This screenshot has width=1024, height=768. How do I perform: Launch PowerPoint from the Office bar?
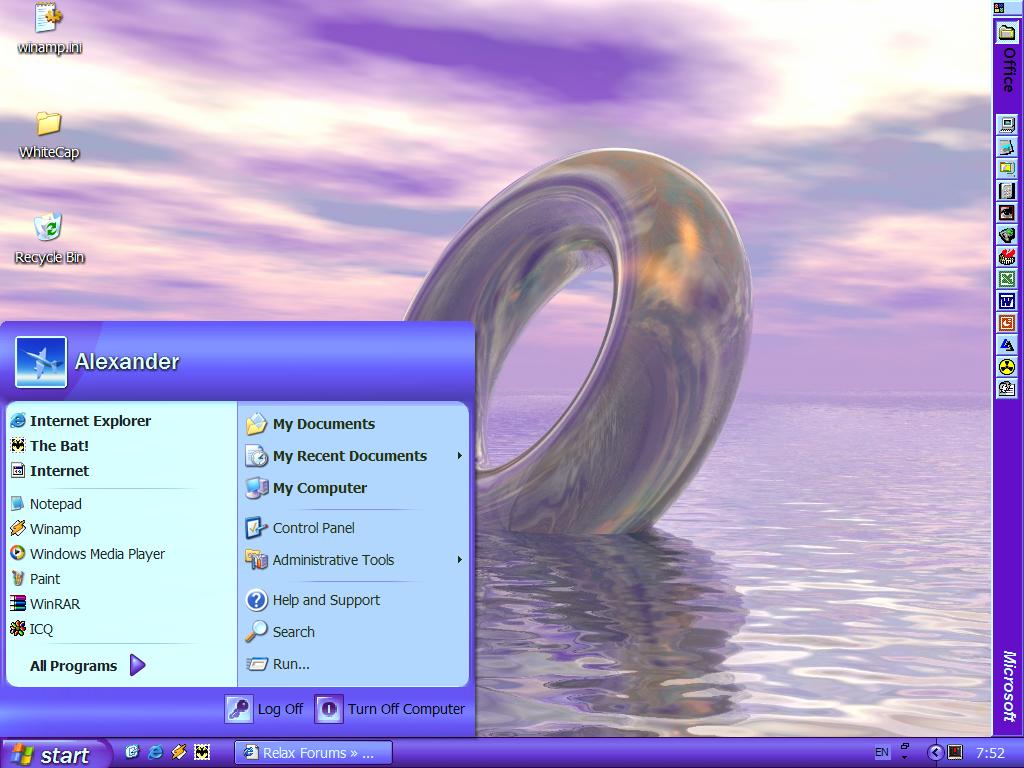(1007, 323)
